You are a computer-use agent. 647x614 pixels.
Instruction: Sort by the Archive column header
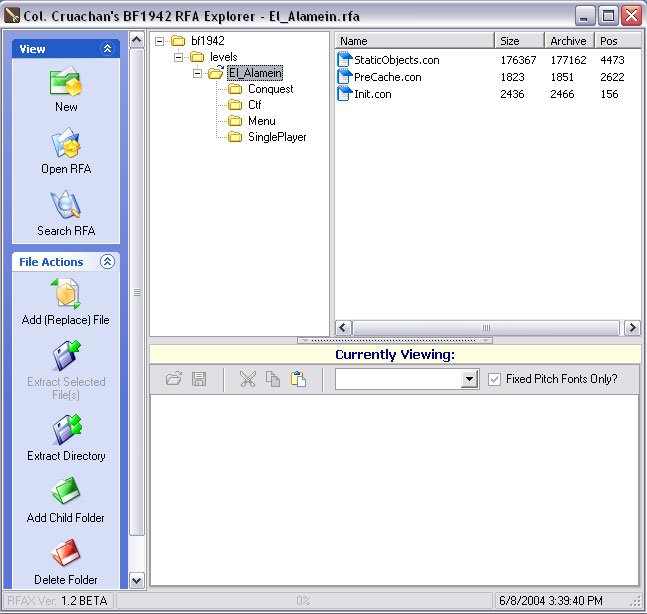(569, 41)
